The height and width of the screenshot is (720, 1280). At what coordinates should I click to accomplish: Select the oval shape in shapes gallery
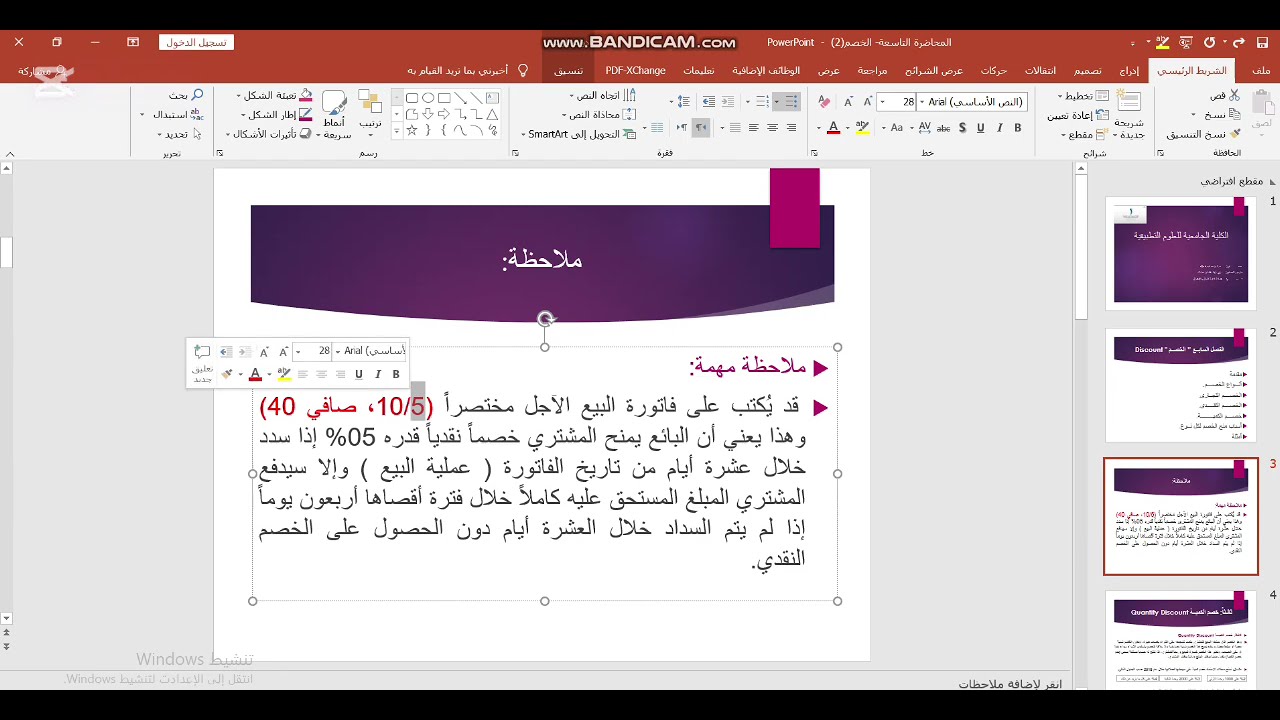point(428,98)
